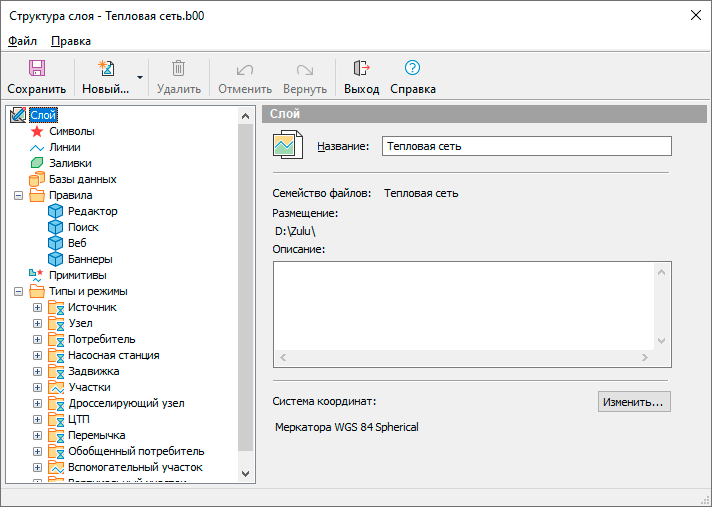Open Help (Справка) question mark icon
Viewport: 712px width, 507px height.
point(412,68)
